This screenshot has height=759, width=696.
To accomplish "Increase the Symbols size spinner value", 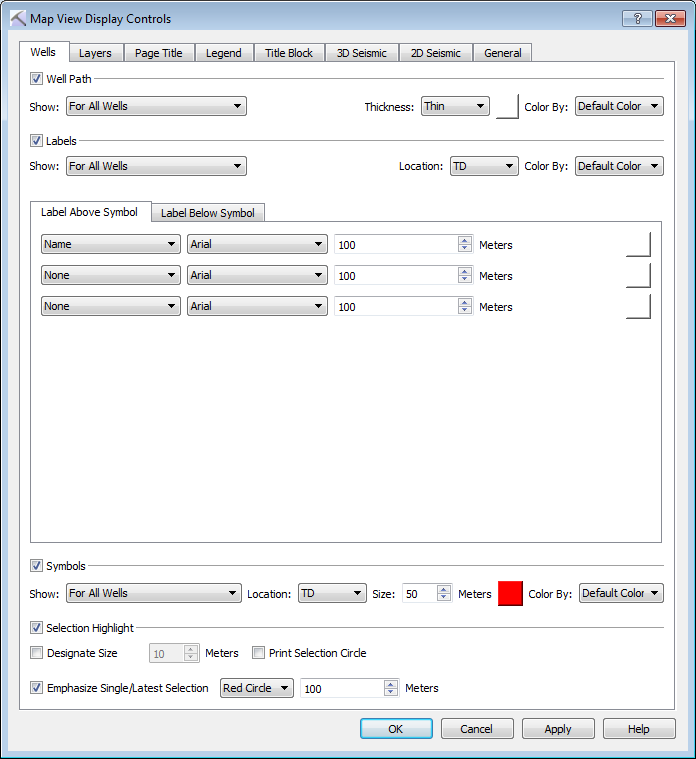I will [x=444, y=589].
